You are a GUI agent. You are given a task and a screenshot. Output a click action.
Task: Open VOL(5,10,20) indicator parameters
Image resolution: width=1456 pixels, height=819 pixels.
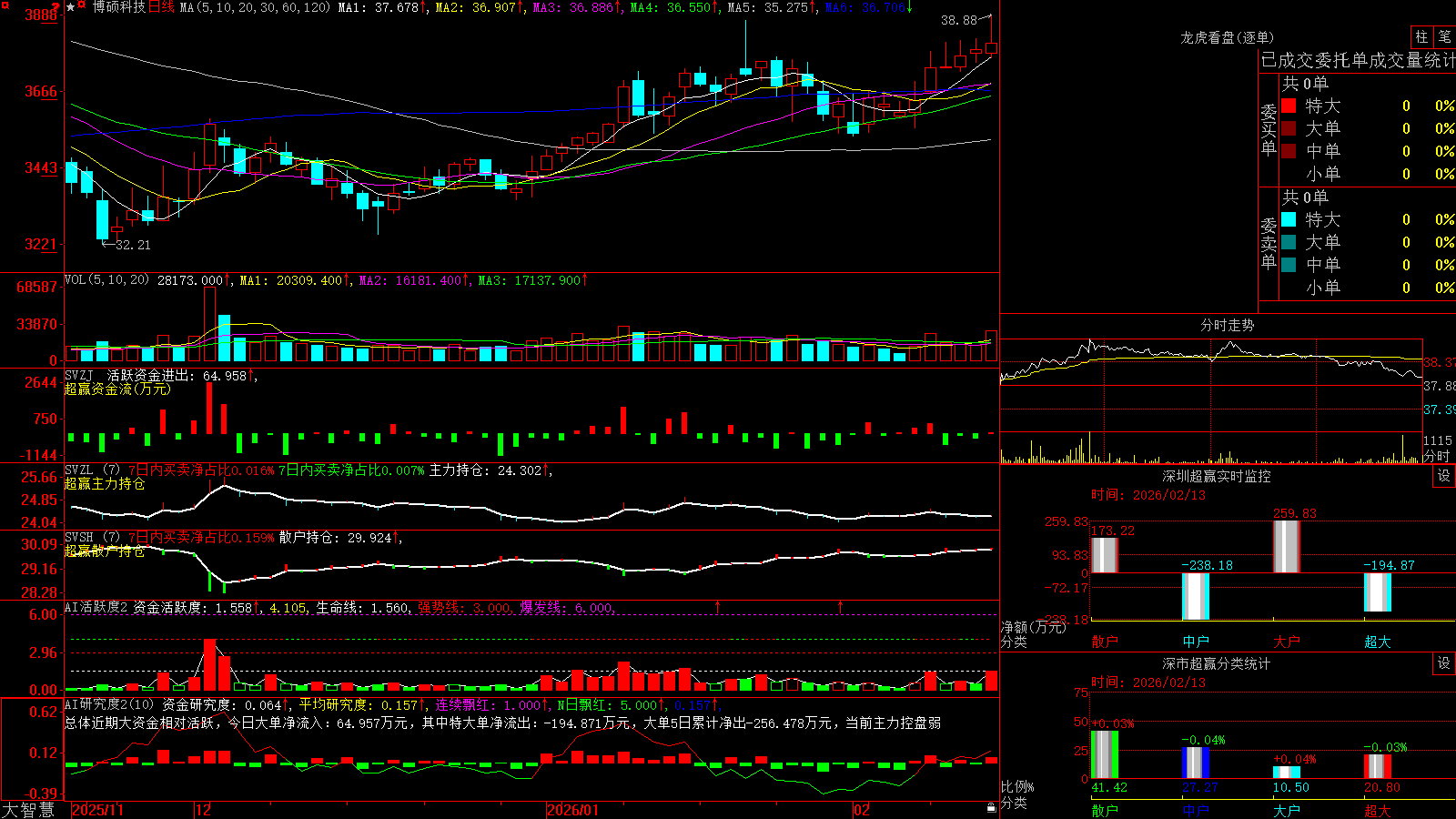tap(106, 279)
